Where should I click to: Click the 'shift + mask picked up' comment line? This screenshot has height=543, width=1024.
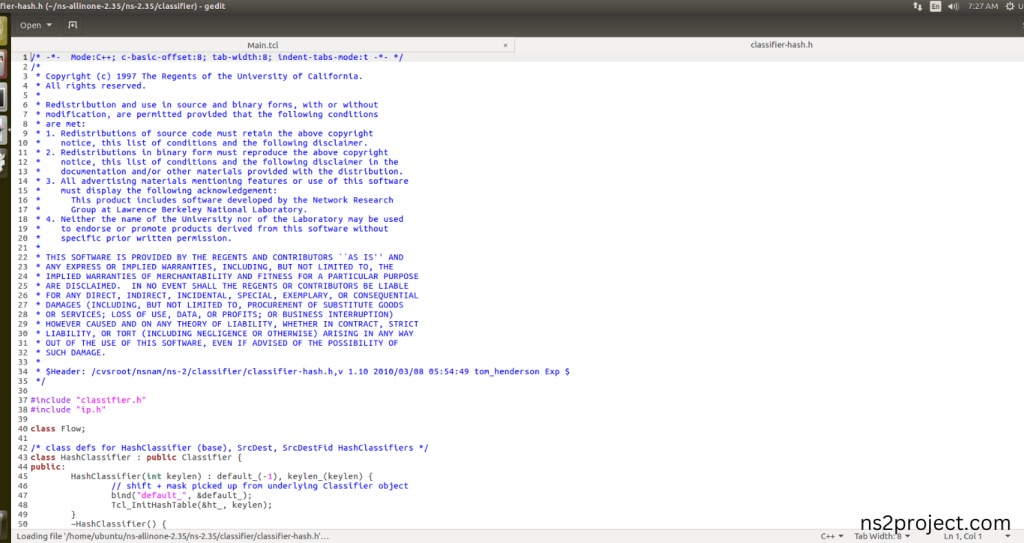click(x=259, y=485)
